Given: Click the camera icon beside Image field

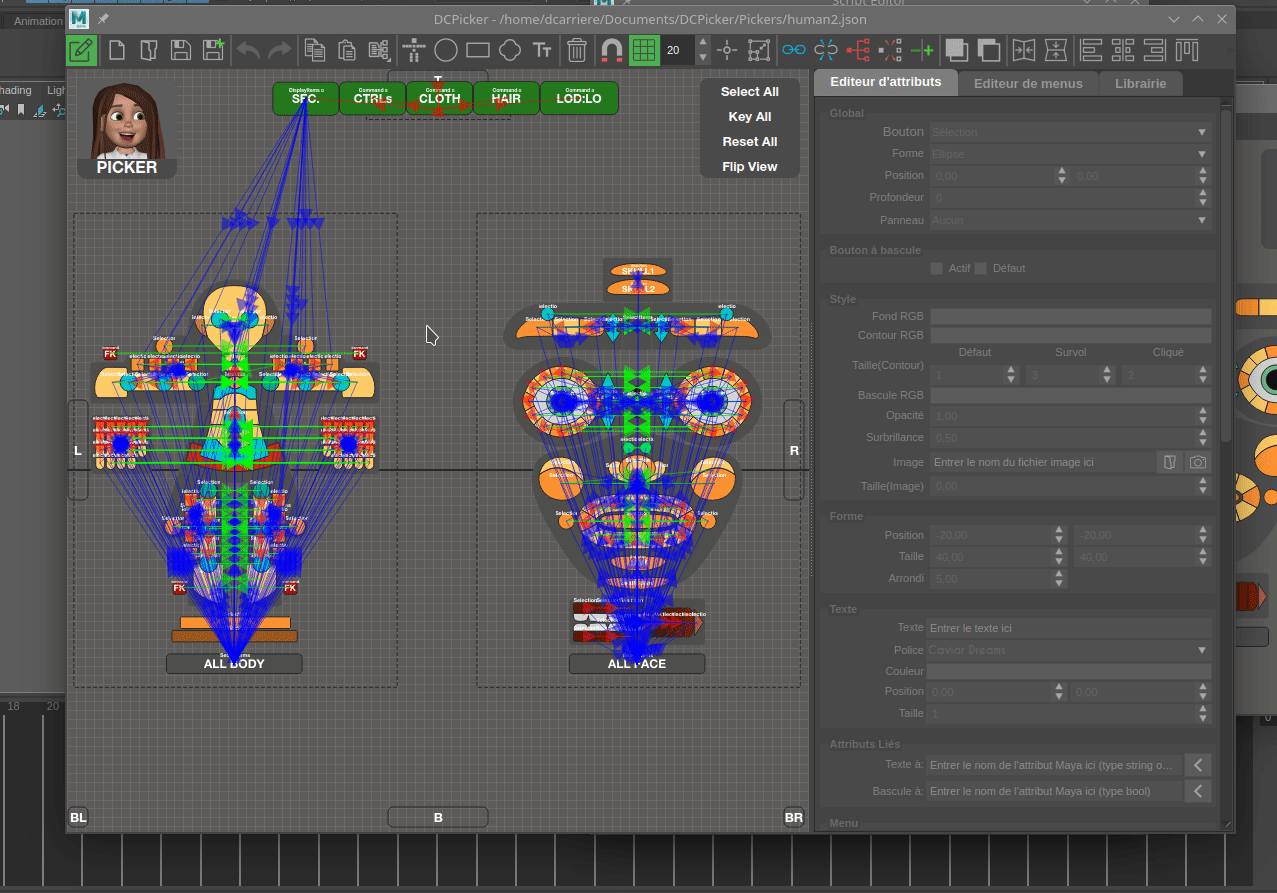Looking at the screenshot, I should coord(1197,462).
